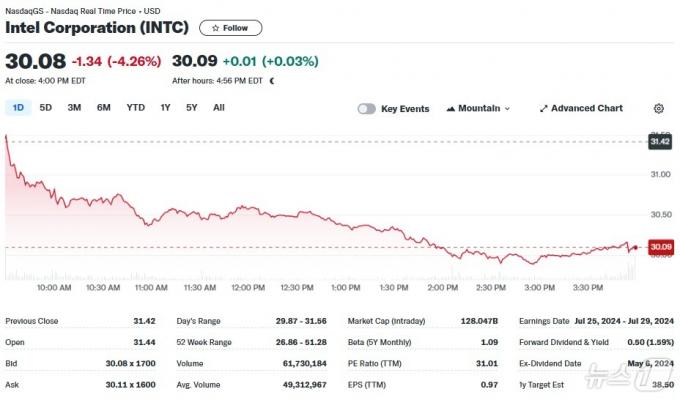
Task: Click the -1.34 (-4.26%) change value
Action: pyautogui.click(x=116, y=61)
